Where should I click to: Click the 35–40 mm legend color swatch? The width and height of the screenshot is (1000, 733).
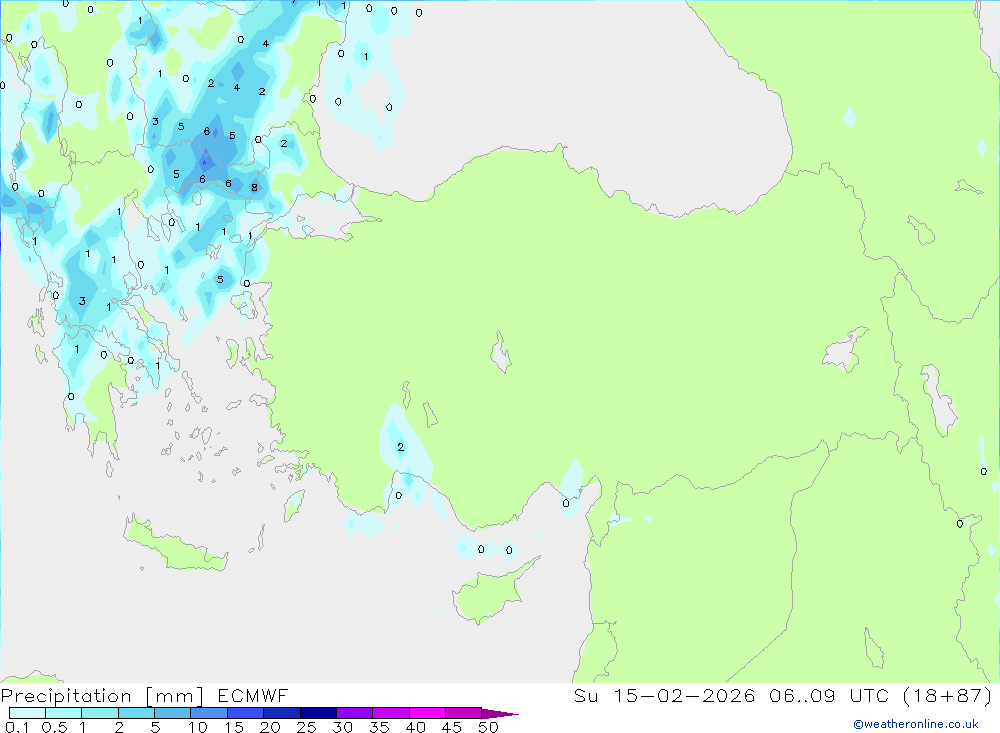point(390,713)
